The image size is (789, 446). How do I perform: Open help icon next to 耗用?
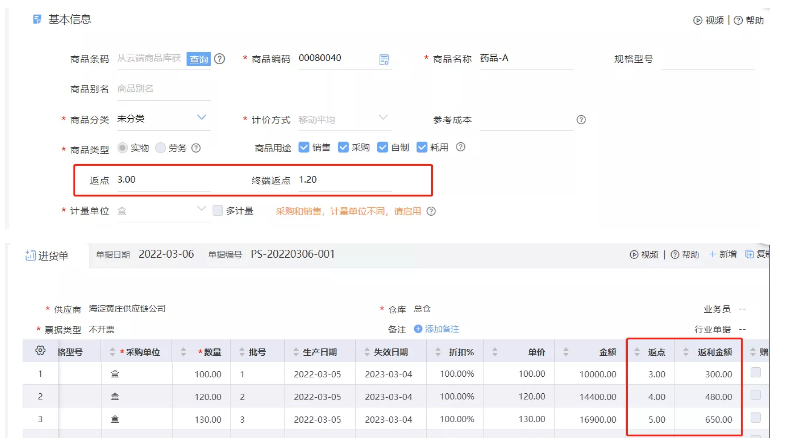[x=460, y=147]
